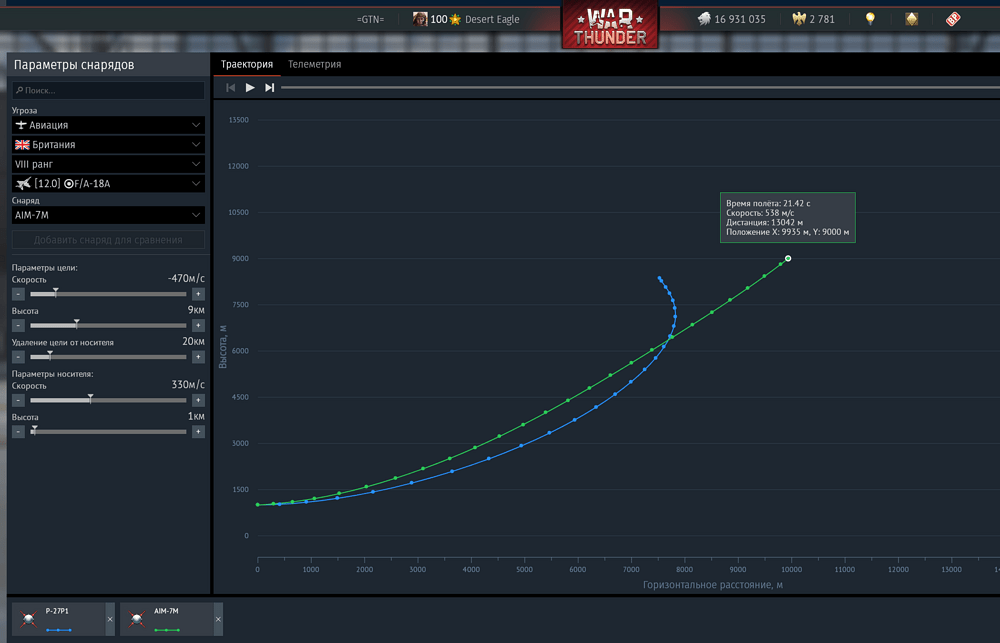Decrease carrier altitude with minus button
The image size is (1000, 643).
pyautogui.click(x=18, y=432)
